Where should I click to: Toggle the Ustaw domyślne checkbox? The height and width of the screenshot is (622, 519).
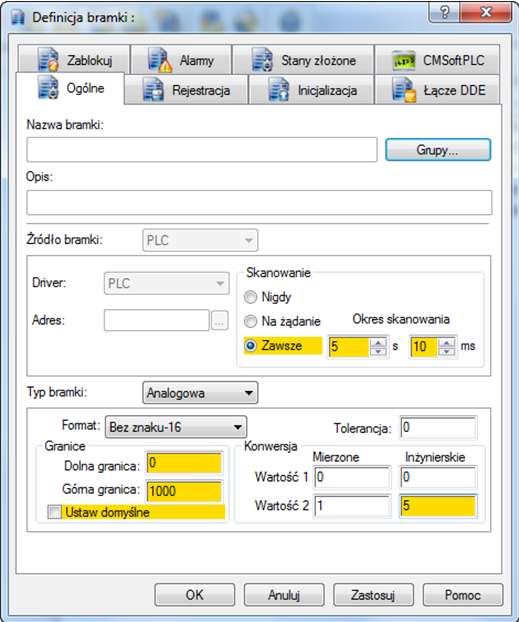[54, 512]
